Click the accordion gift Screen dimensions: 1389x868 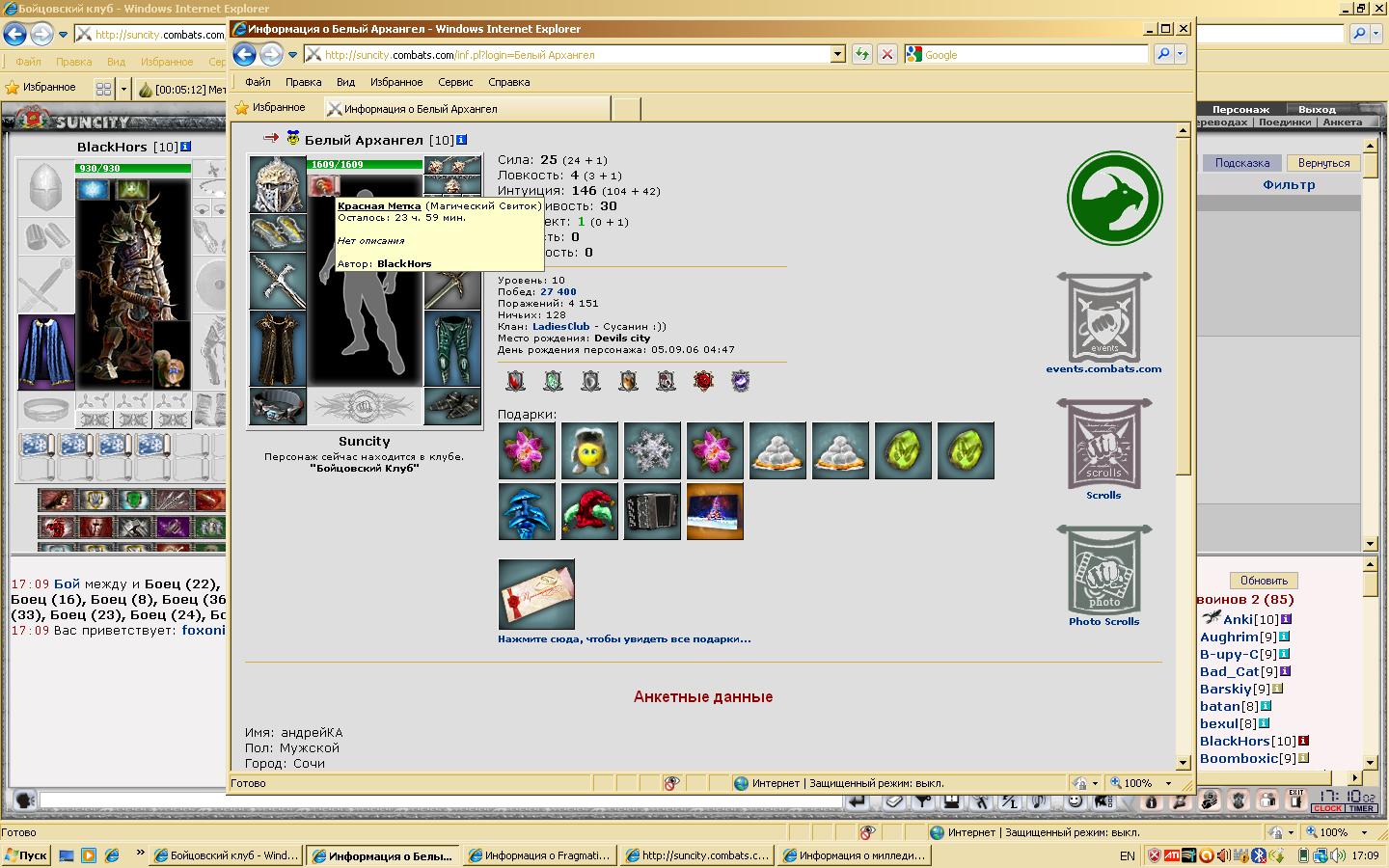pos(652,511)
